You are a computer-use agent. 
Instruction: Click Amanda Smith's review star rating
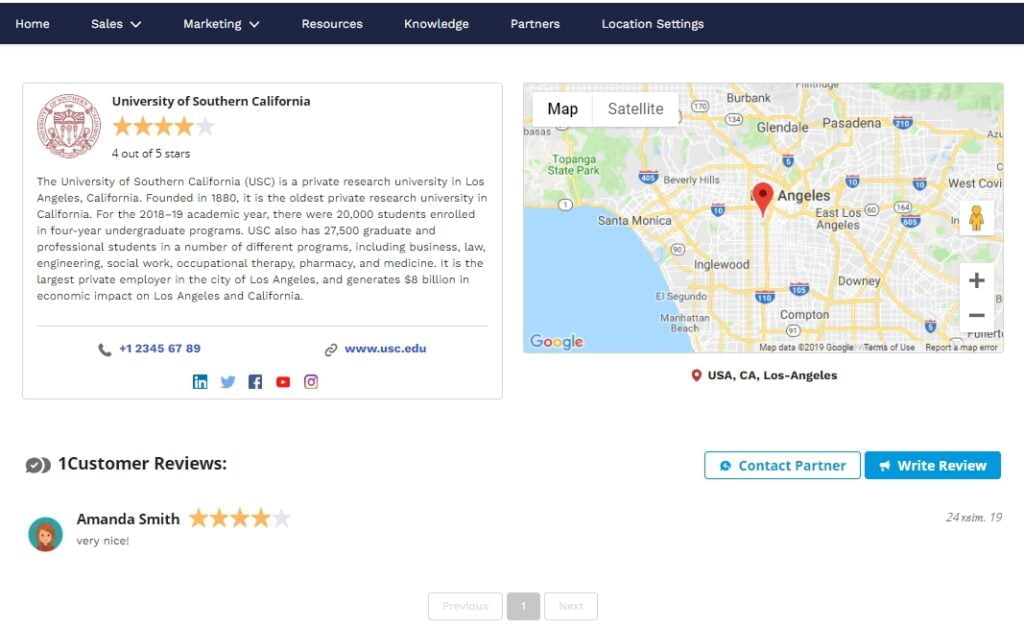tap(240, 518)
